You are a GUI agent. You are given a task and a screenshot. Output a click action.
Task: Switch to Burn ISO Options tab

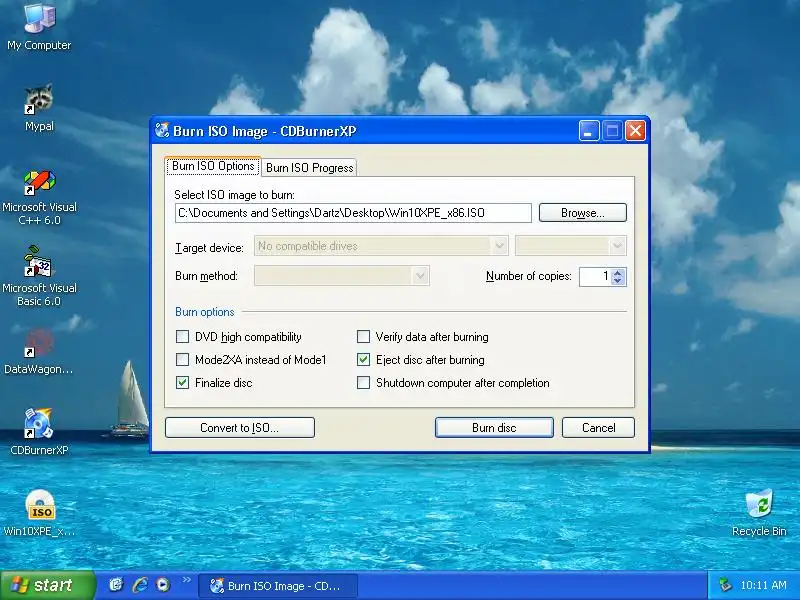tap(213, 166)
